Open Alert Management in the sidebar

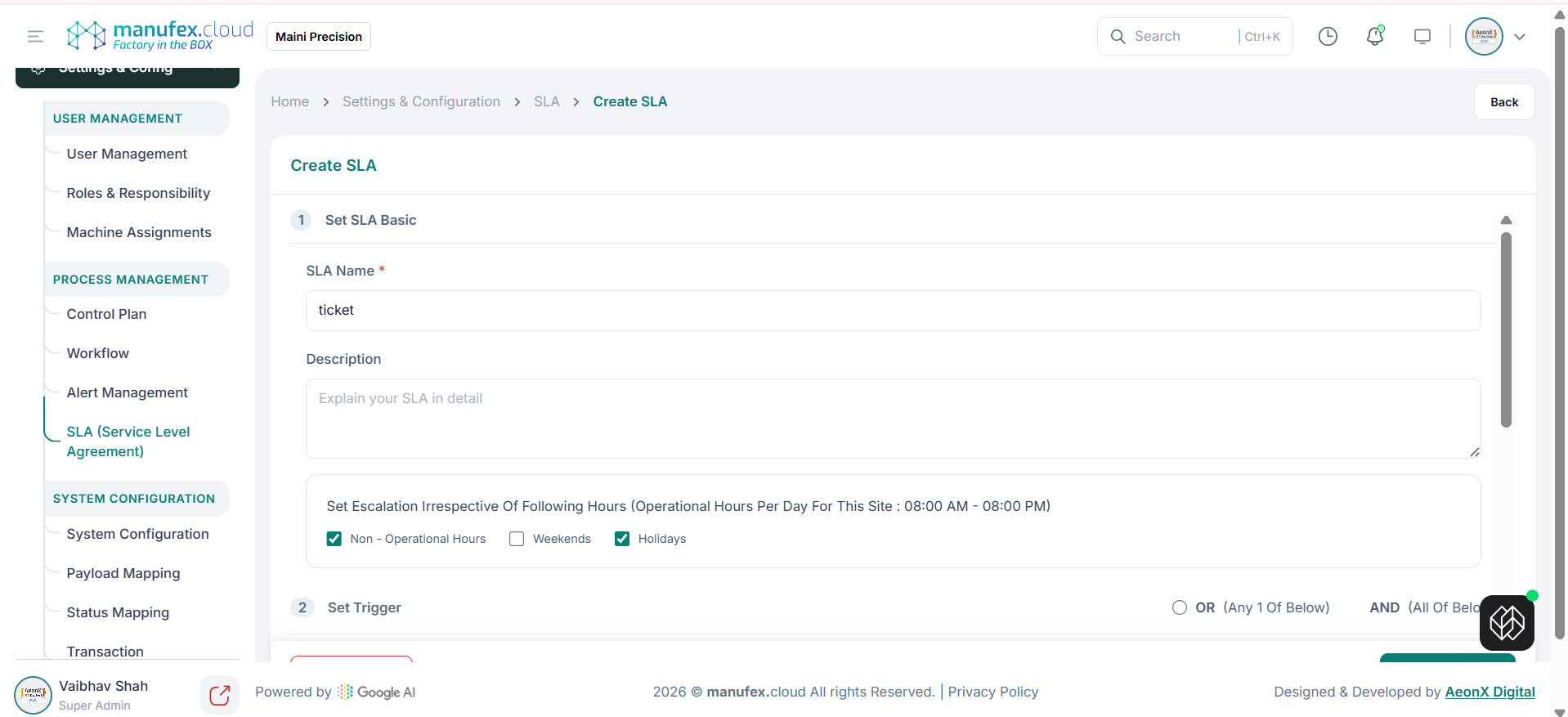pyautogui.click(x=127, y=392)
